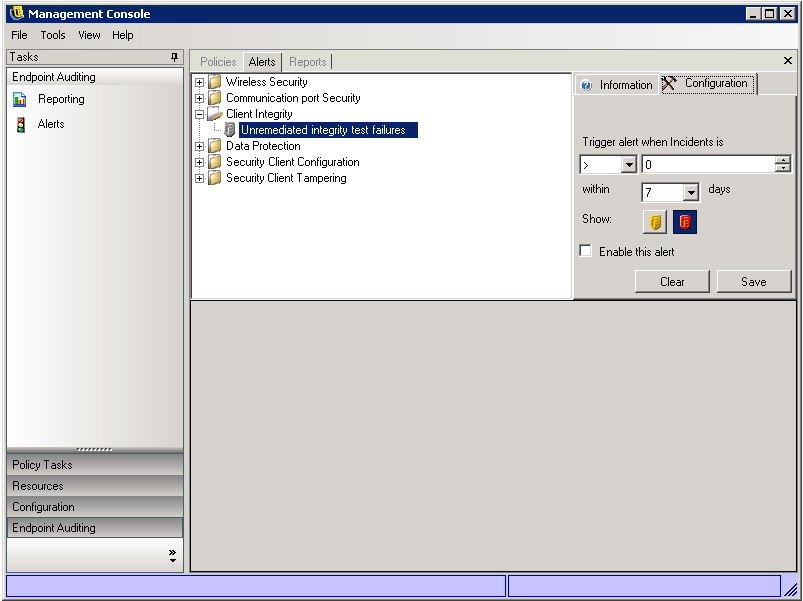The height and width of the screenshot is (601, 803).
Task: Open the within-days dropdown
Action: [691, 192]
